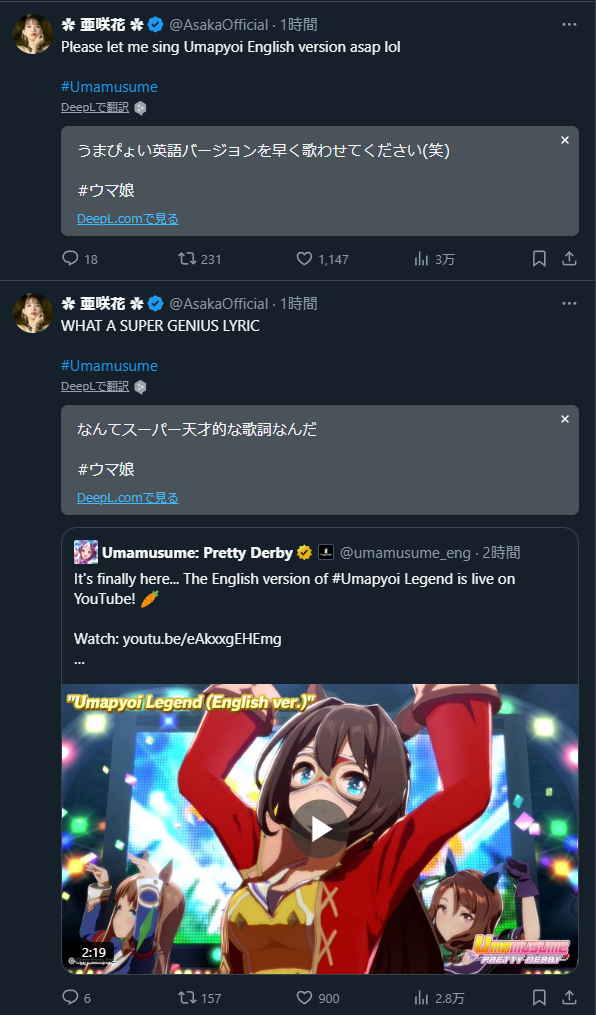Reply to the second tweet with 6 comments
The width and height of the screenshot is (596, 1015).
coord(70,998)
